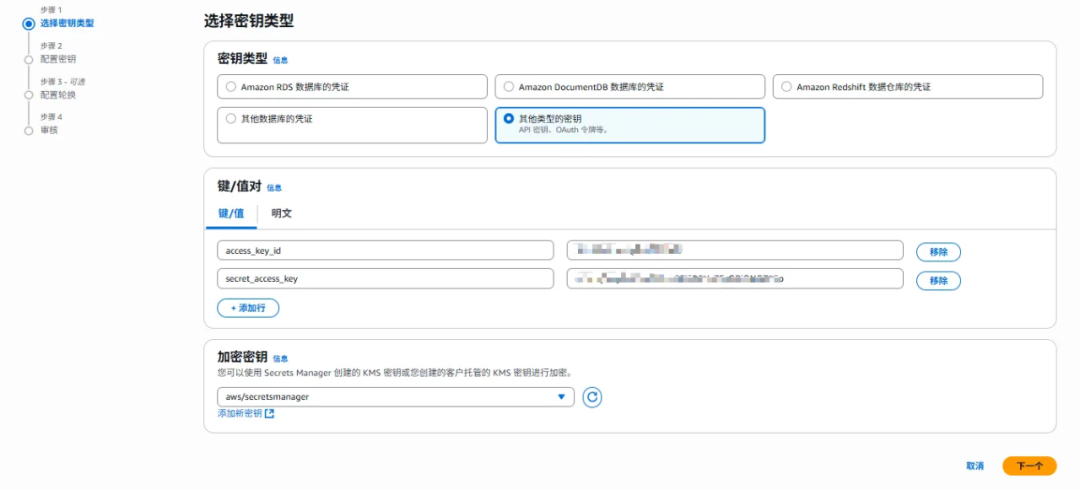The image size is (1080, 490).
Task: Cancel with the 取消 button
Action: (x=975, y=466)
